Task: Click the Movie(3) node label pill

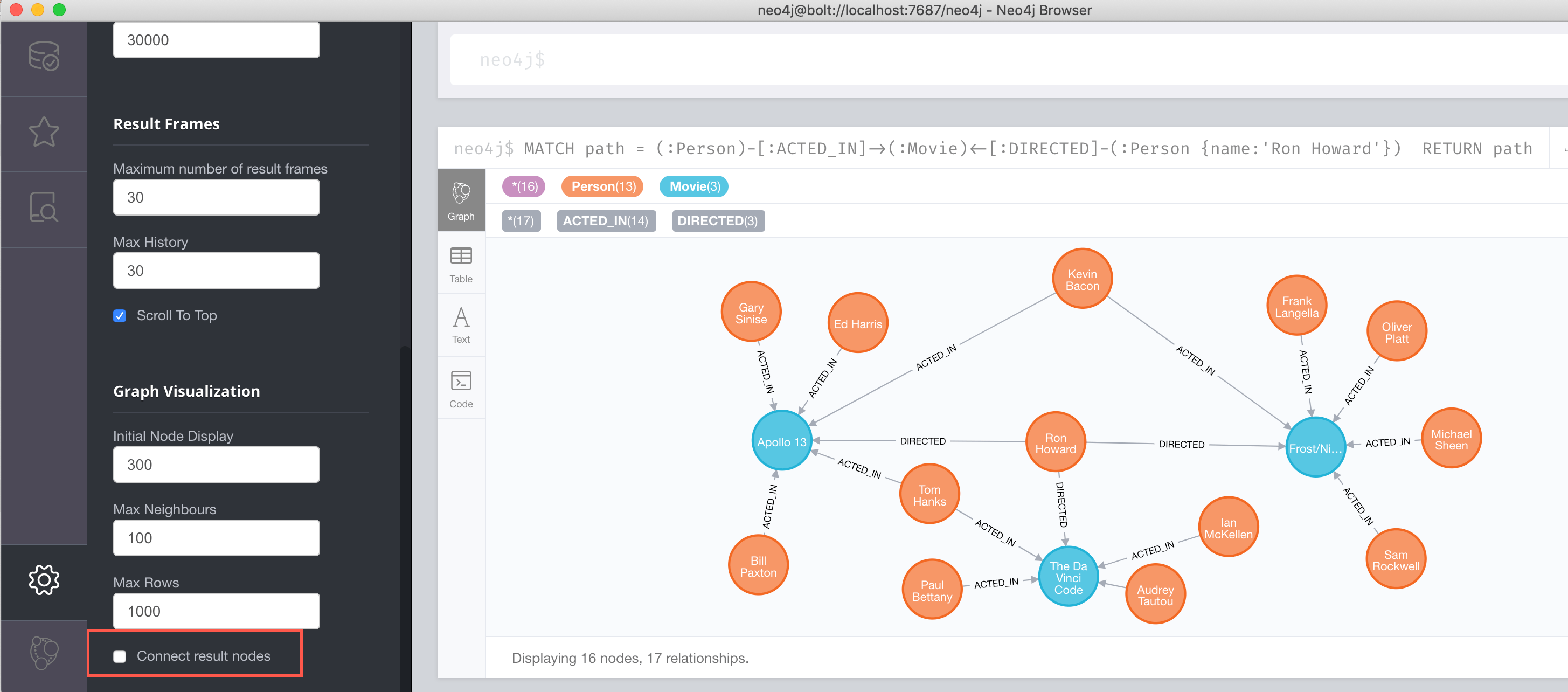Action: pos(694,186)
